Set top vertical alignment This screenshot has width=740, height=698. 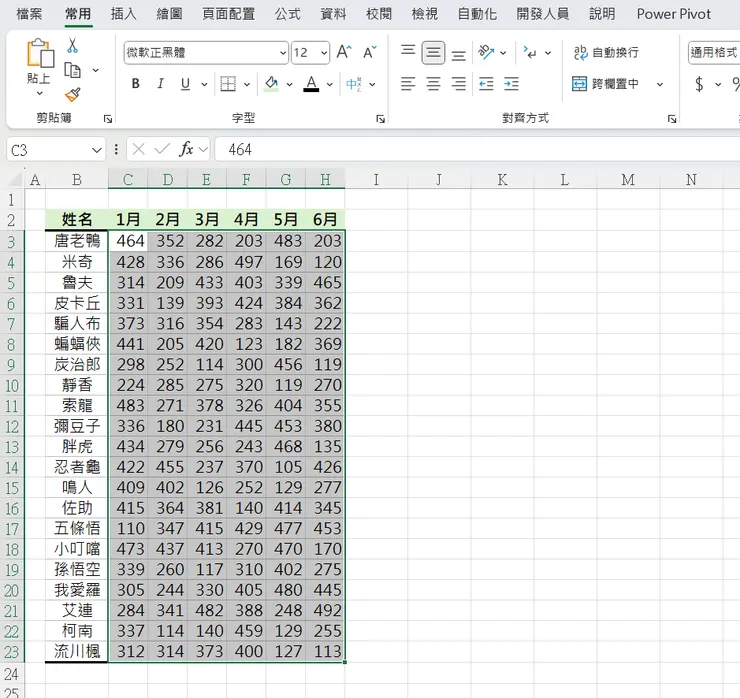pos(408,51)
